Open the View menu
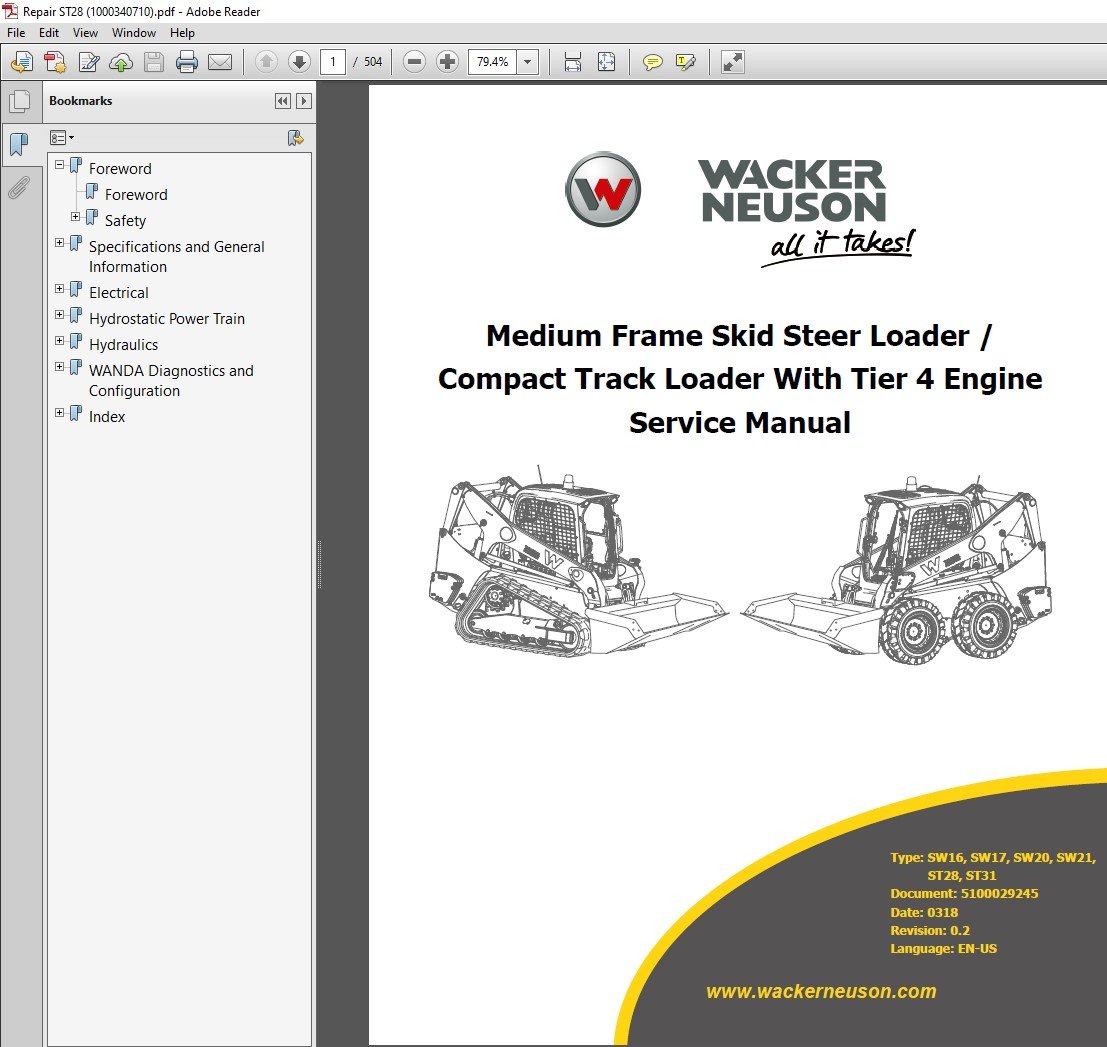1107x1047 pixels. [x=85, y=33]
